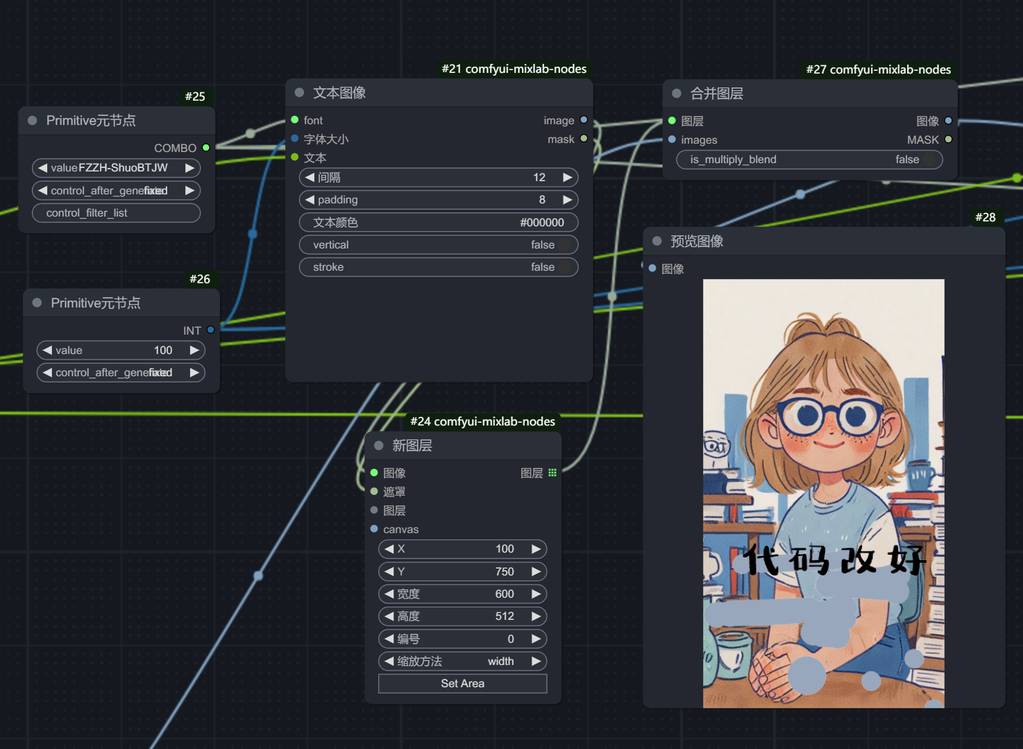
Task: Change control_after_generate on node #26
Action: tap(120, 372)
